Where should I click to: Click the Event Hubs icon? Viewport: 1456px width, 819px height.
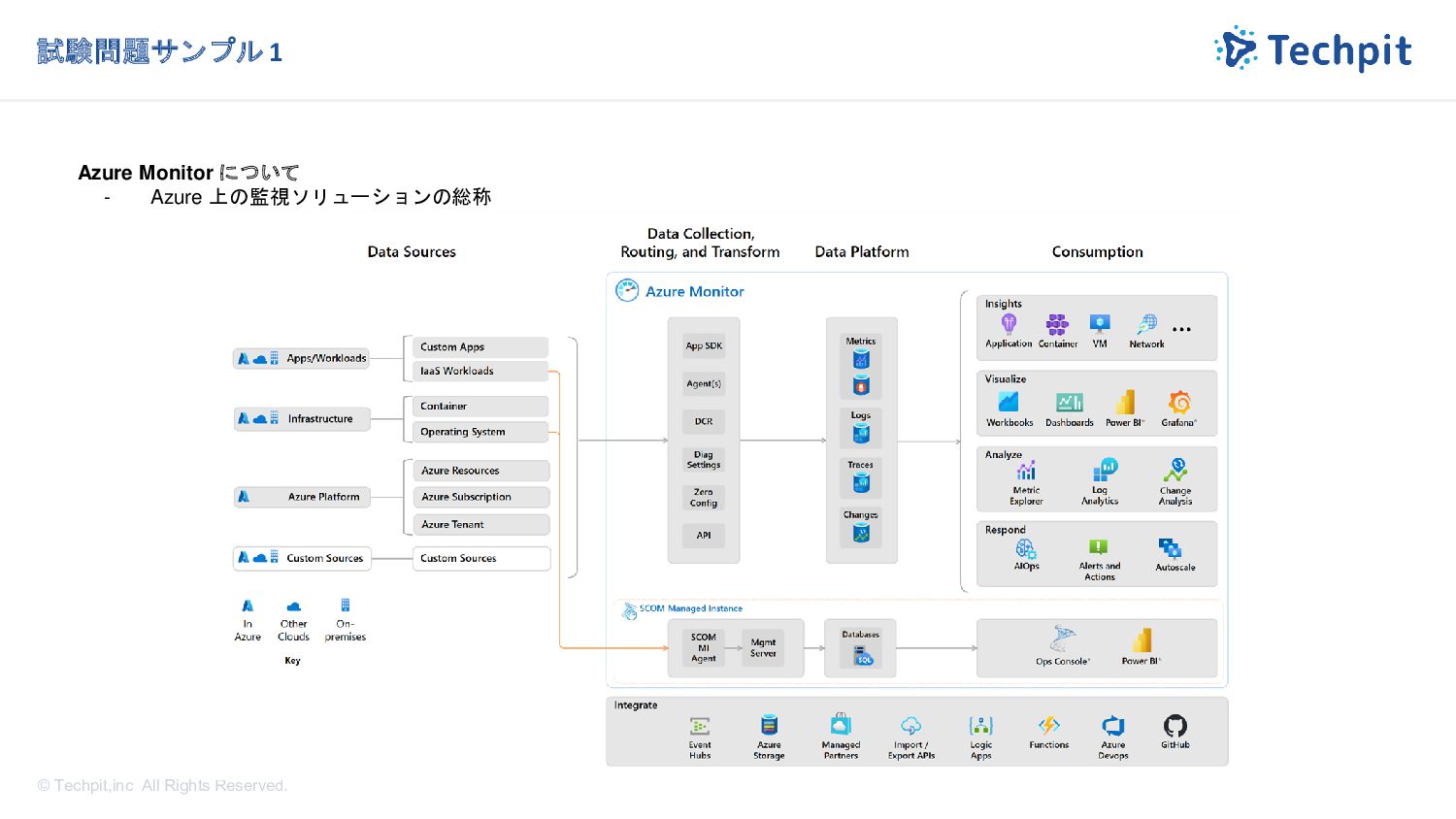700,726
